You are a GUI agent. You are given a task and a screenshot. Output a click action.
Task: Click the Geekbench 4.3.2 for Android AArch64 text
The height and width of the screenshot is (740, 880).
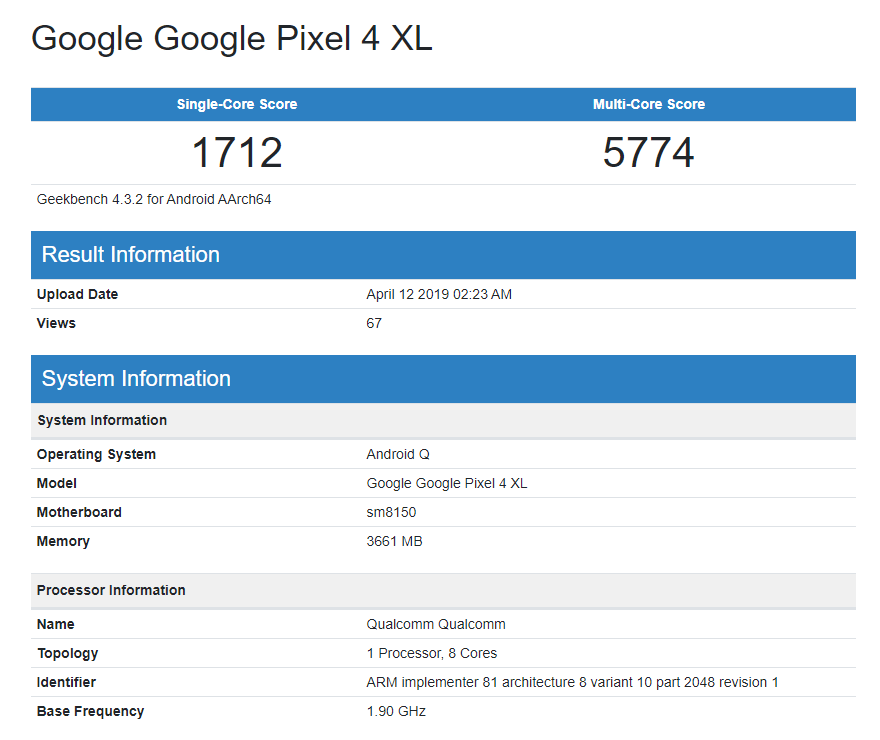(154, 199)
